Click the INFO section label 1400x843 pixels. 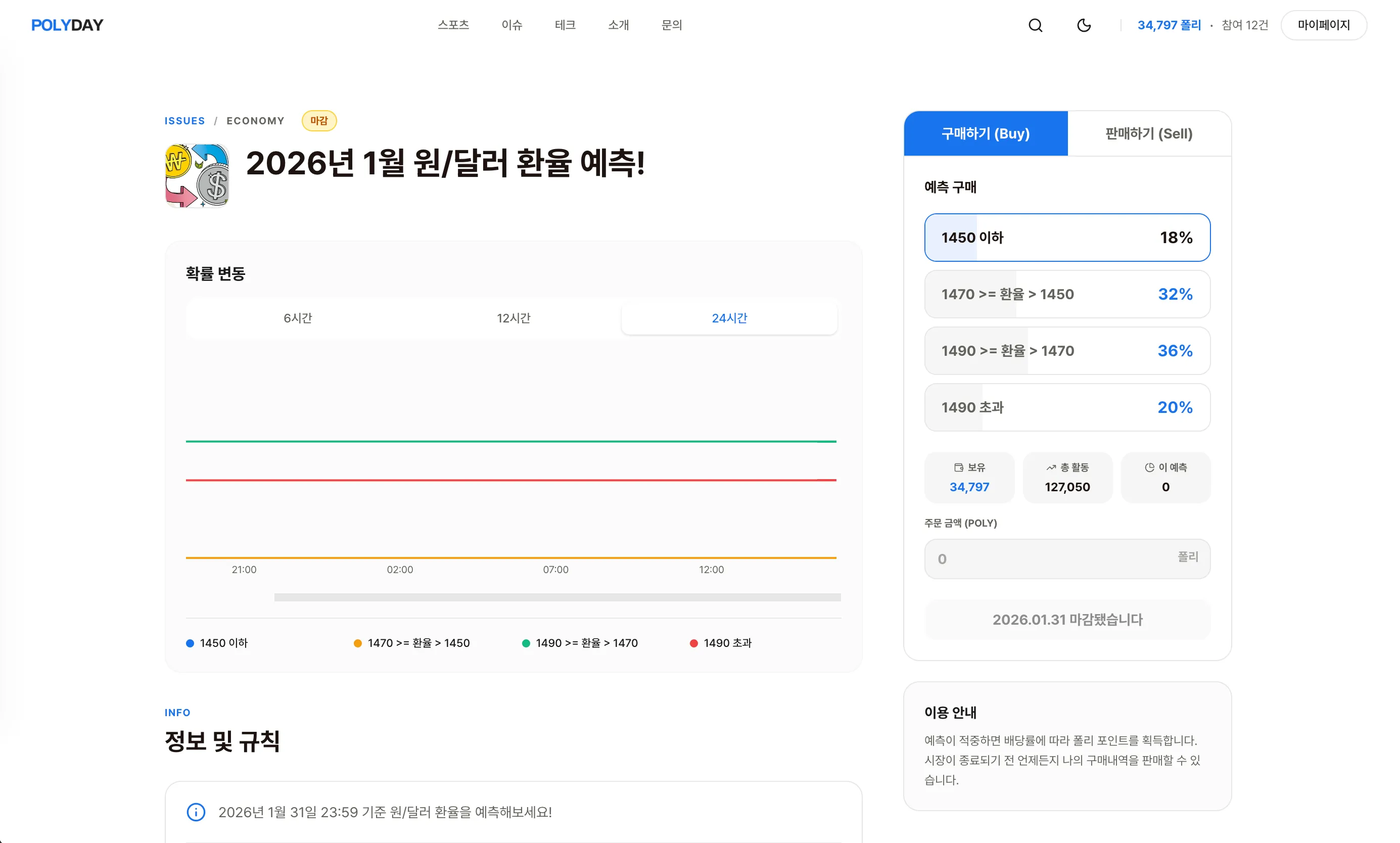(x=177, y=713)
